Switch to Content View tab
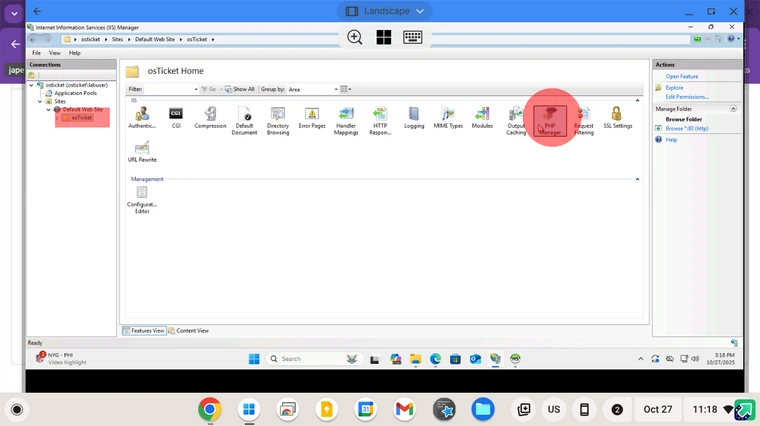The height and width of the screenshot is (426, 760). pos(189,331)
